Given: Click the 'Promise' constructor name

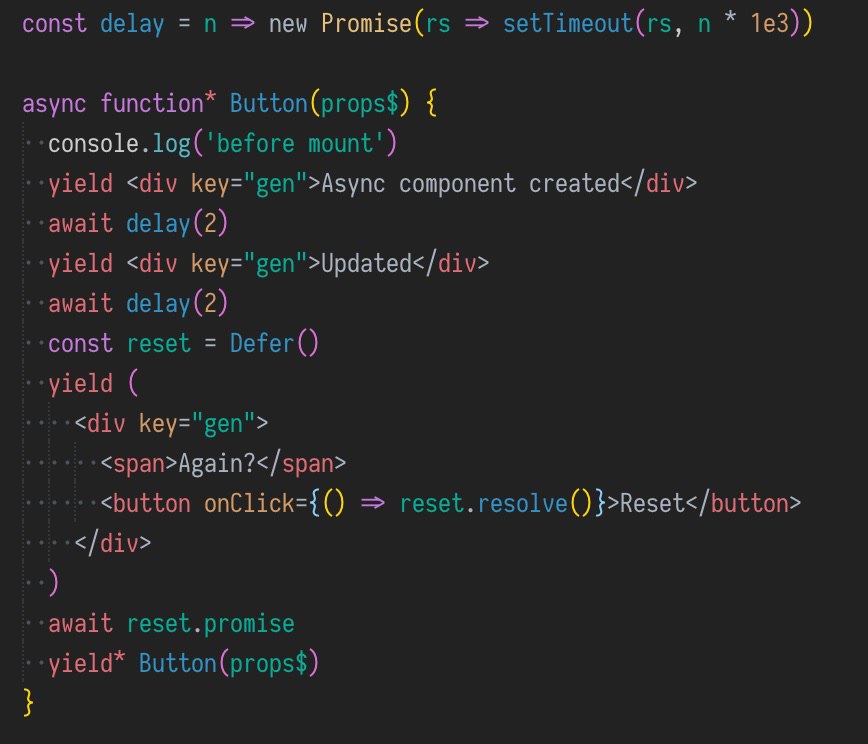Looking at the screenshot, I should pos(366,24).
